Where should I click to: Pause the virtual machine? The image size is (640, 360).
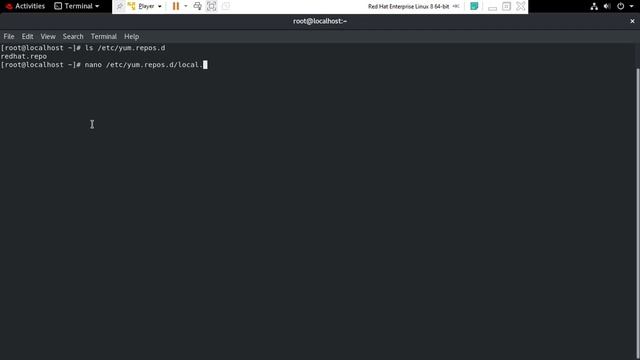coord(176,6)
